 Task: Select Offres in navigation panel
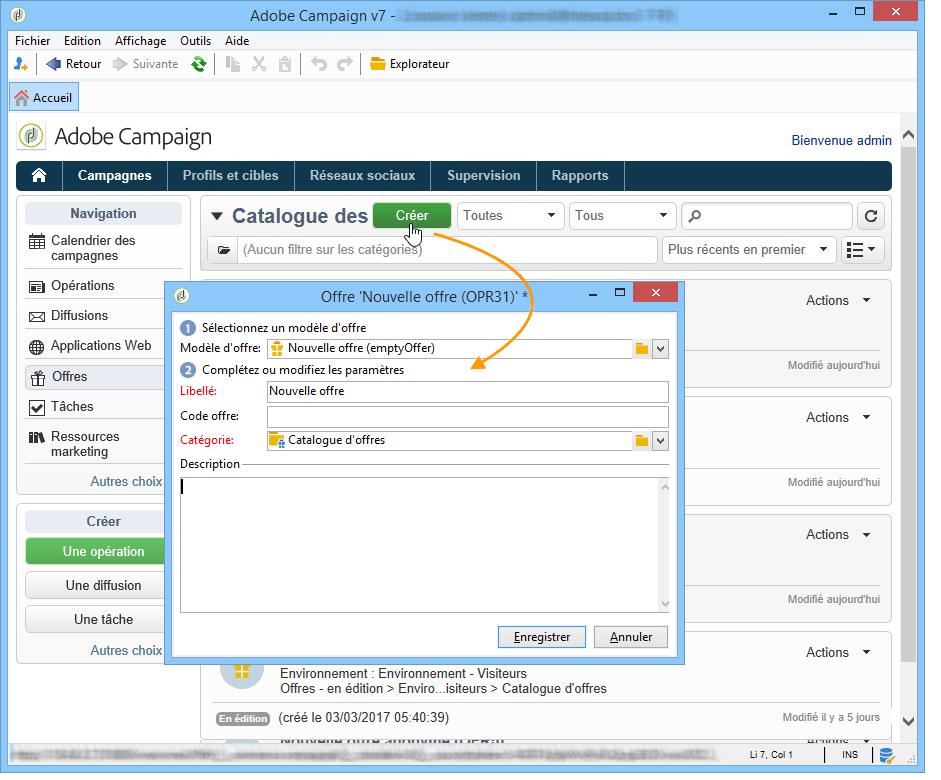pyautogui.click(x=95, y=377)
